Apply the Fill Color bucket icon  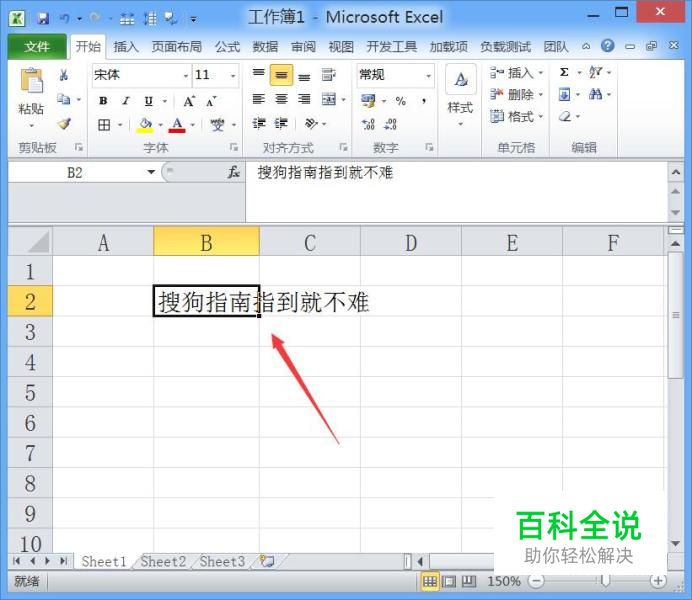point(145,125)
